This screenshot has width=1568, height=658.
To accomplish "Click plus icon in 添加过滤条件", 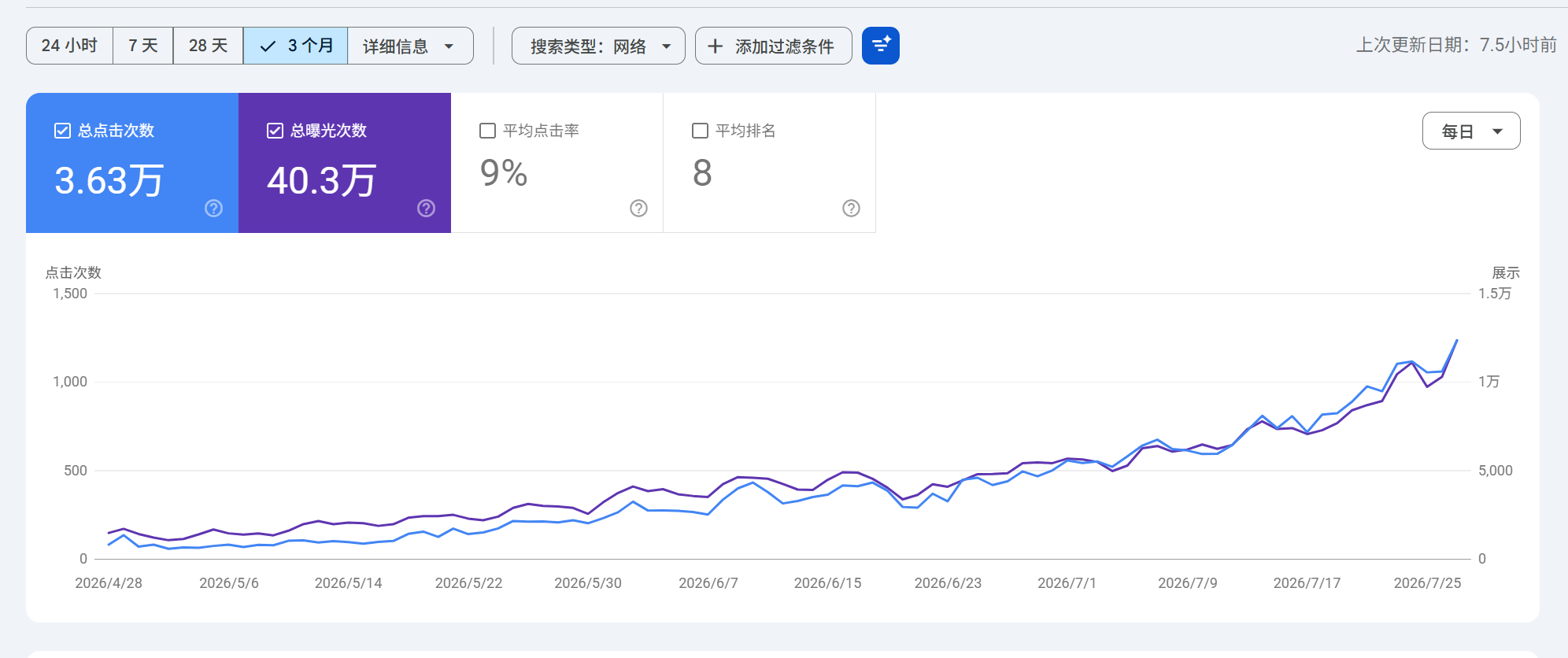I will [x=715, y=46].
